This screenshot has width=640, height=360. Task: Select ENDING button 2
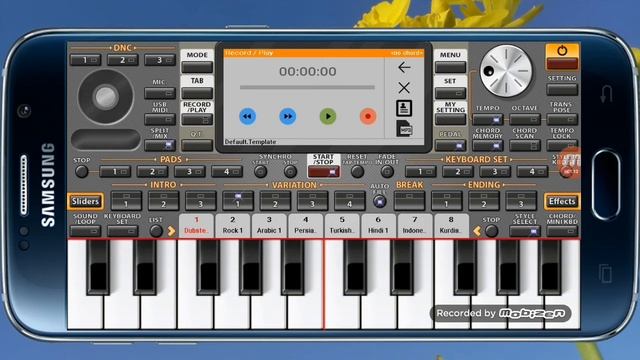(x=484, y=201)
